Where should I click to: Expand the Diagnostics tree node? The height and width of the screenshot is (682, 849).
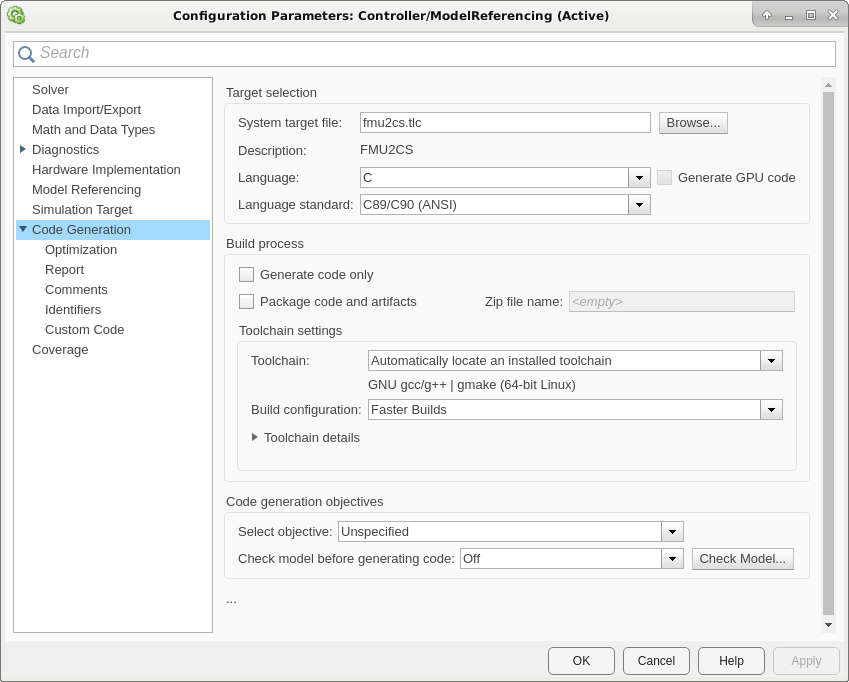tap(23, 150)
